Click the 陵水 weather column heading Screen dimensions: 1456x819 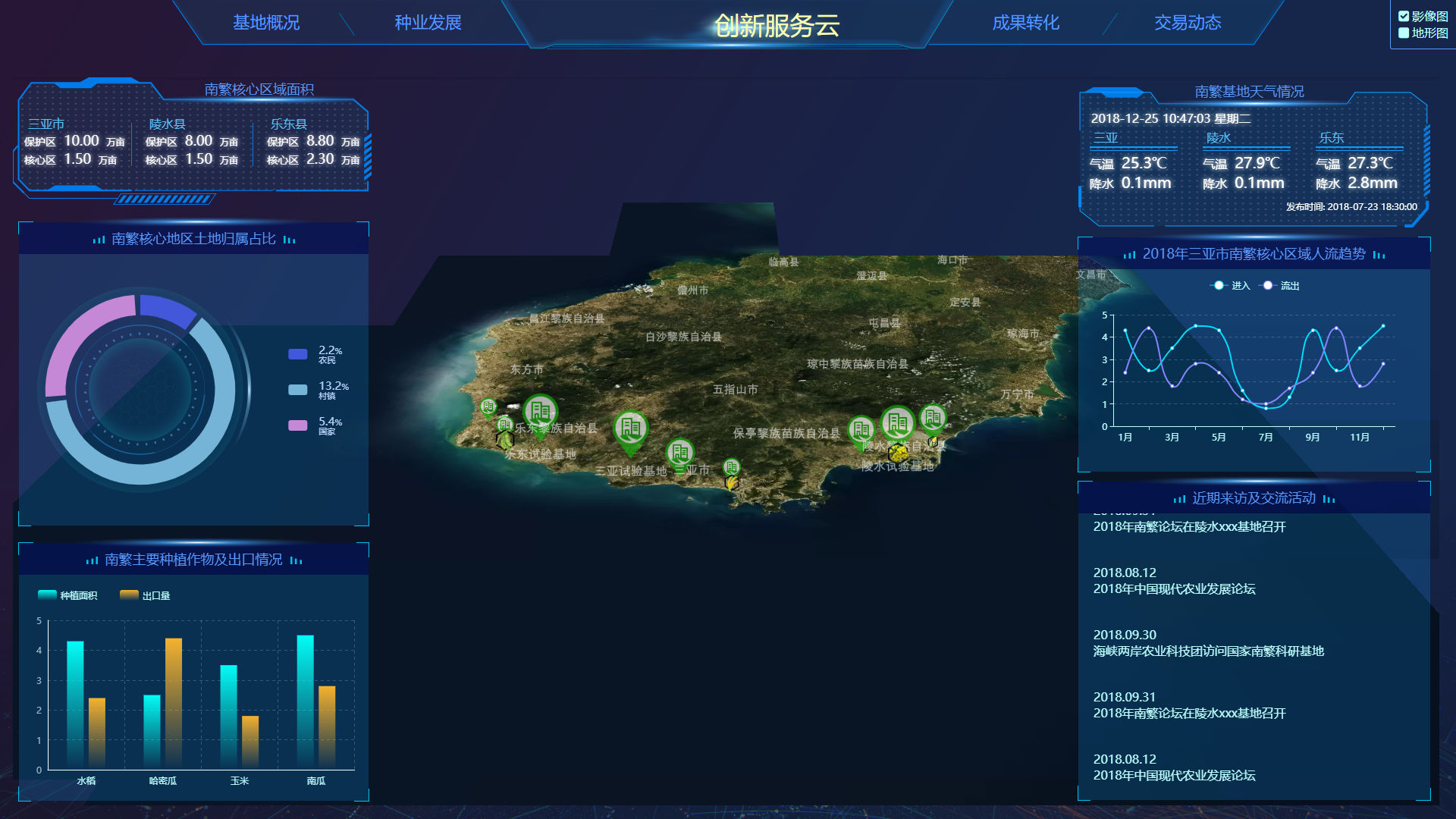(x=1219, y=138)
